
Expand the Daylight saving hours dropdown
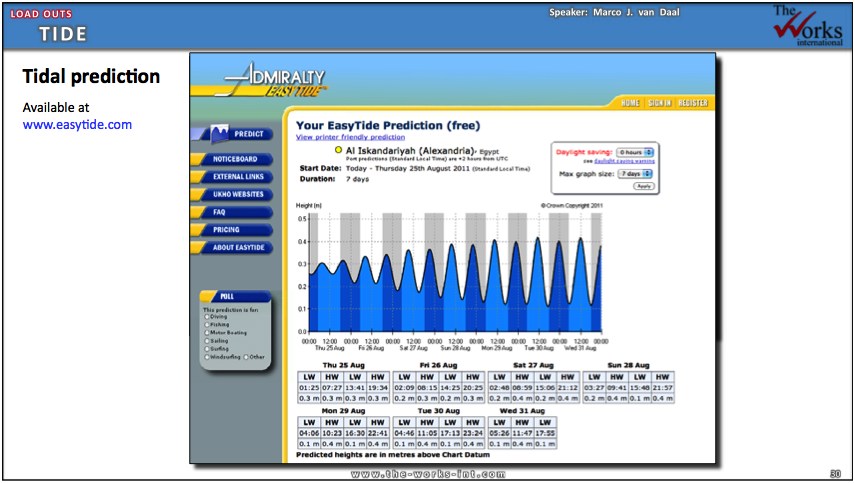(x=634, y=152)
